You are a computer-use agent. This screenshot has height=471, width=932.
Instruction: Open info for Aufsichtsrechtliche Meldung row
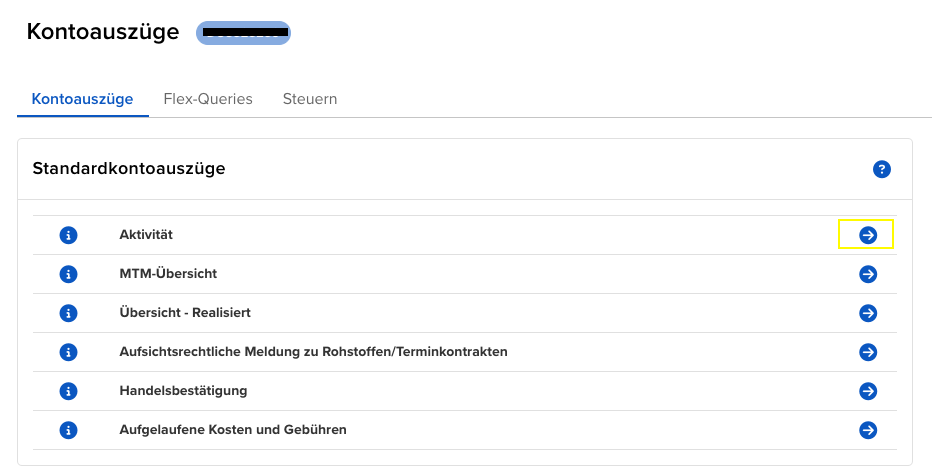pyautogui.click(x=68, y=352)
